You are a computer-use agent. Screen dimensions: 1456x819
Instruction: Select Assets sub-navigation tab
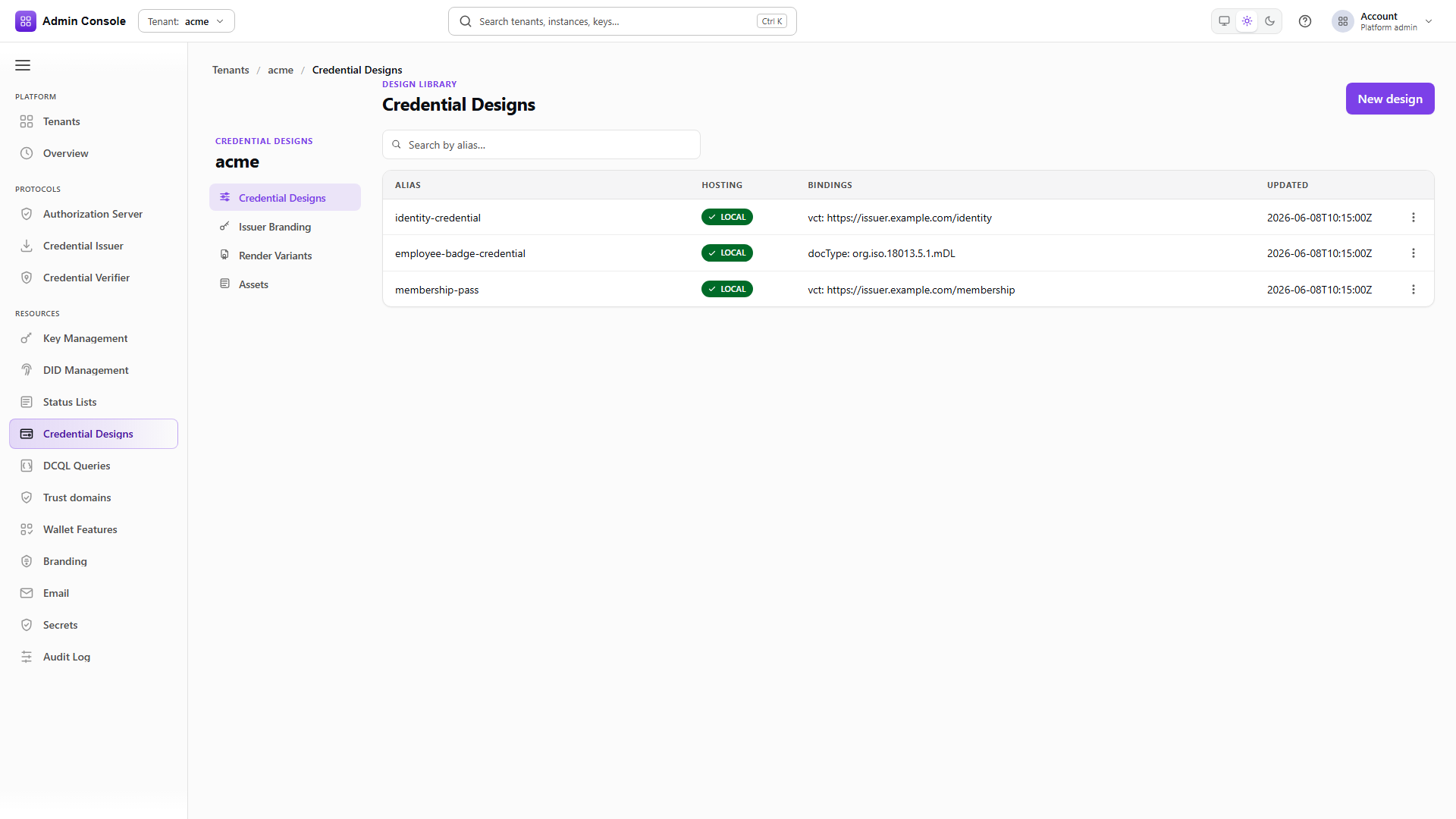point(285,284)
